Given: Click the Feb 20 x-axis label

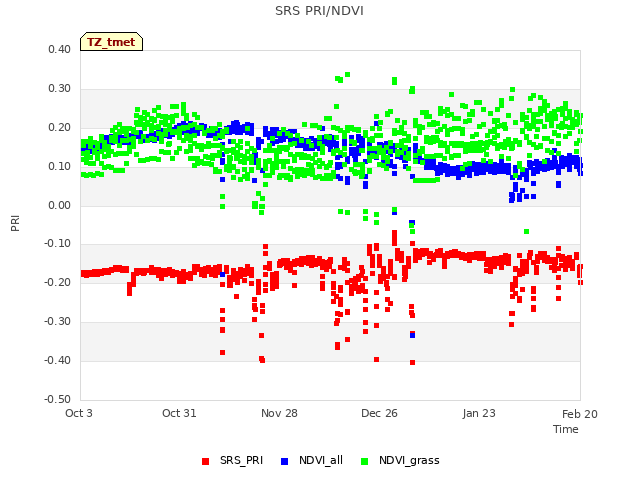Looking at the screenshot, I should (580, 414).
